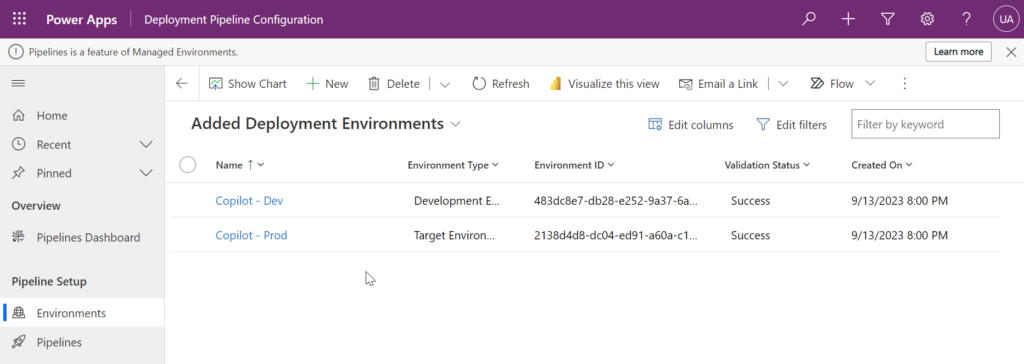Select Environments in Pipeline Setup
The width and height of the screenshot is (1024, 364).
point(82,313)
